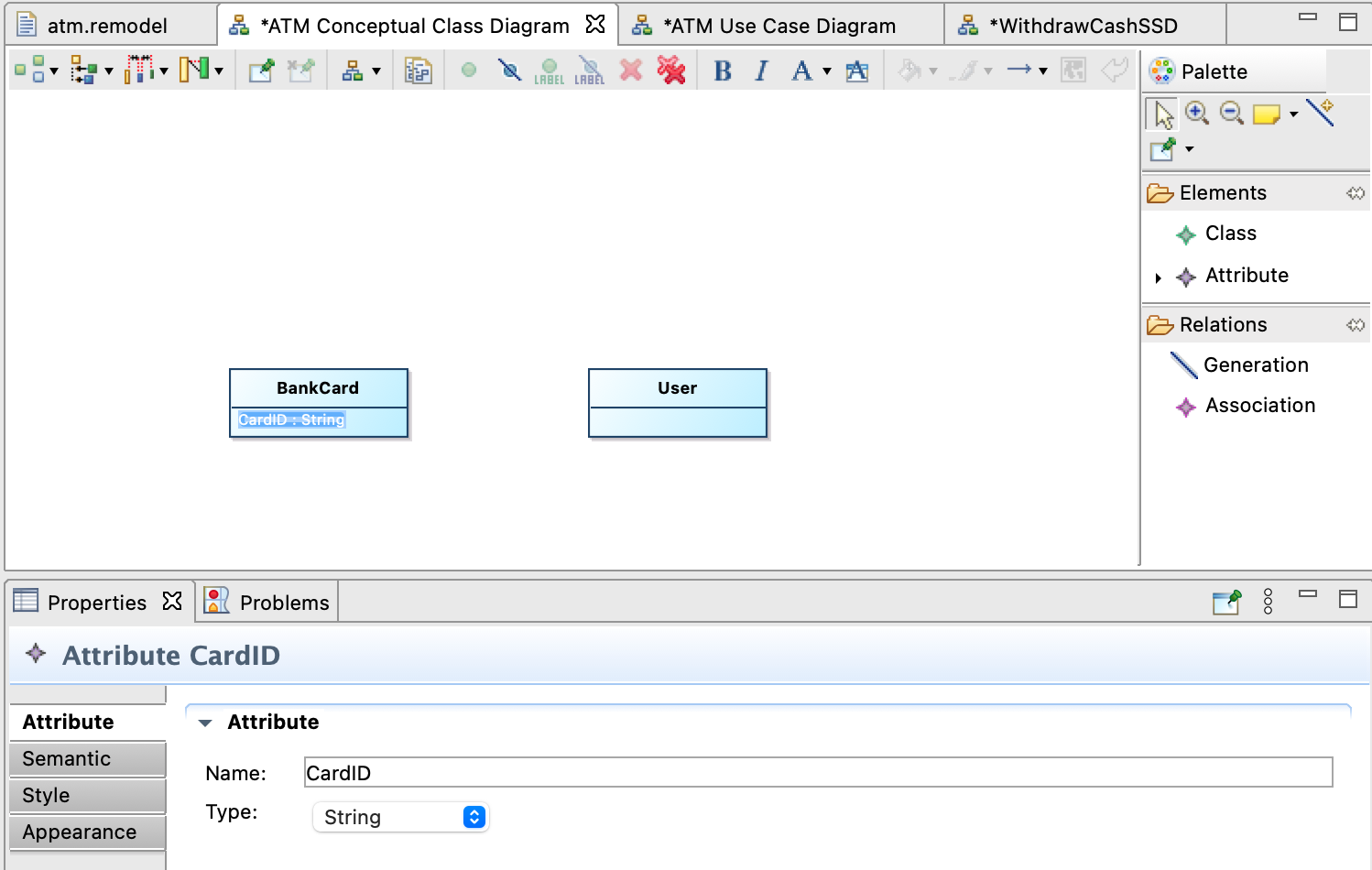Viewport: 1372px width, 870px height.
Task: Open the Type String dropdown
Action: tap(474, 817)
